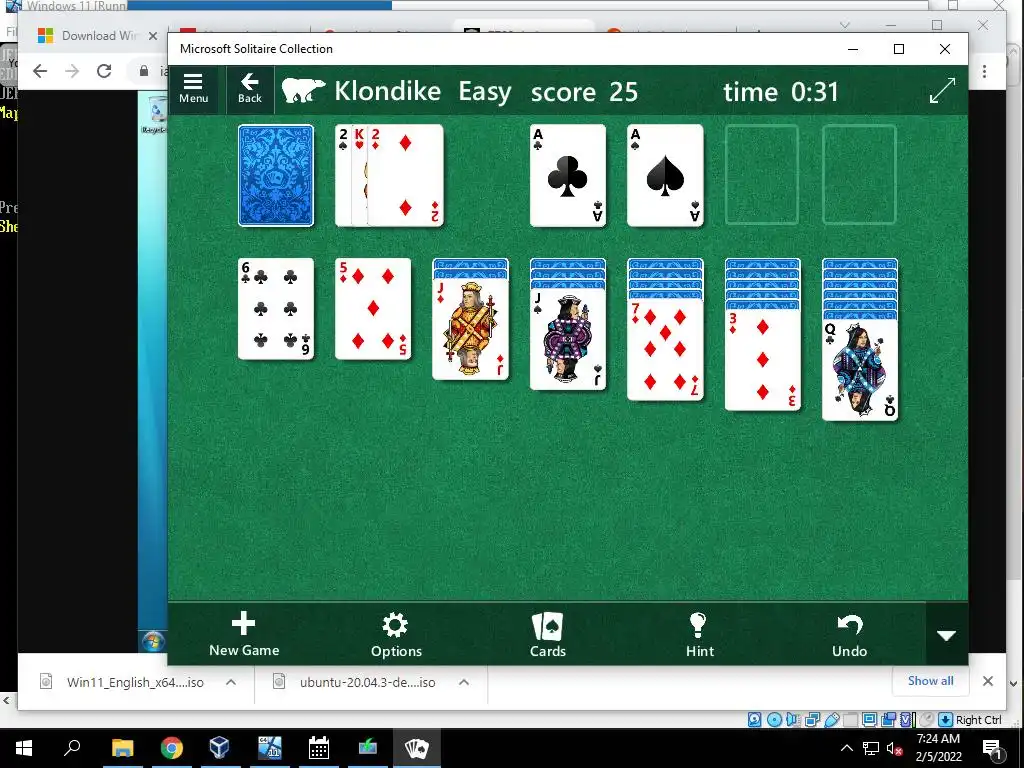
Task: Show all downloads
Action: [931, 680]
